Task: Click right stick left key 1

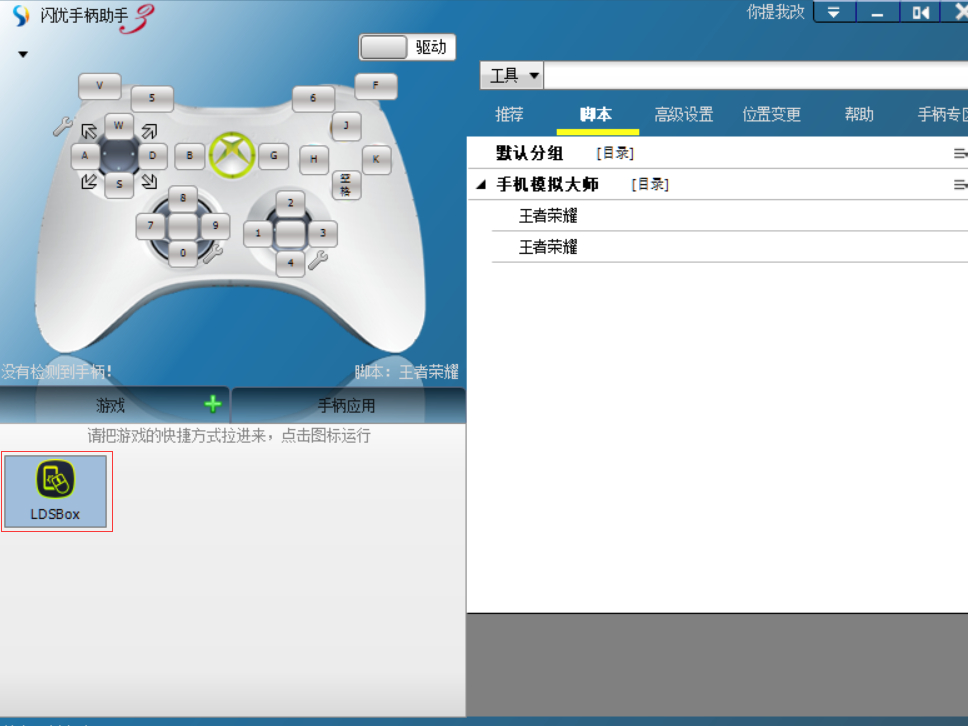Action: point(258,233)
